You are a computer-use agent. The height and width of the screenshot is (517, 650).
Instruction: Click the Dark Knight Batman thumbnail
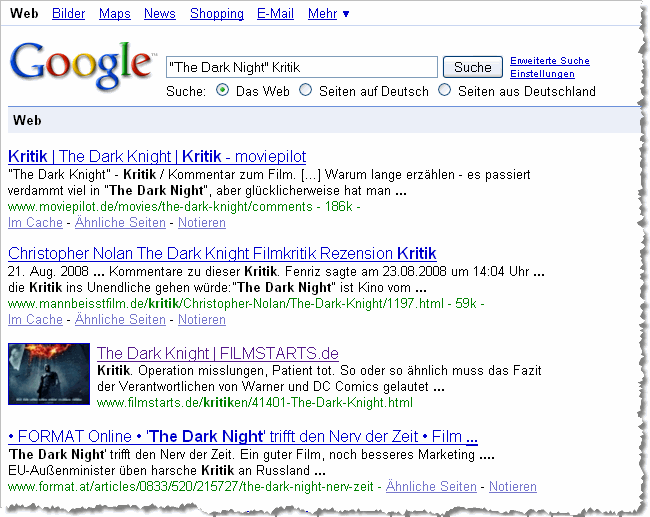[x=49, y=374]
